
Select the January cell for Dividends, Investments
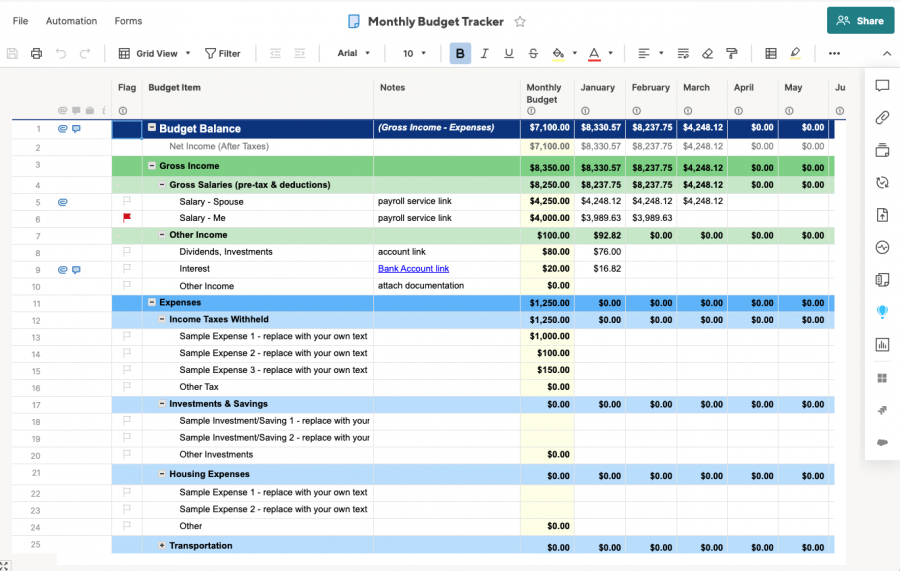point(600,252)
